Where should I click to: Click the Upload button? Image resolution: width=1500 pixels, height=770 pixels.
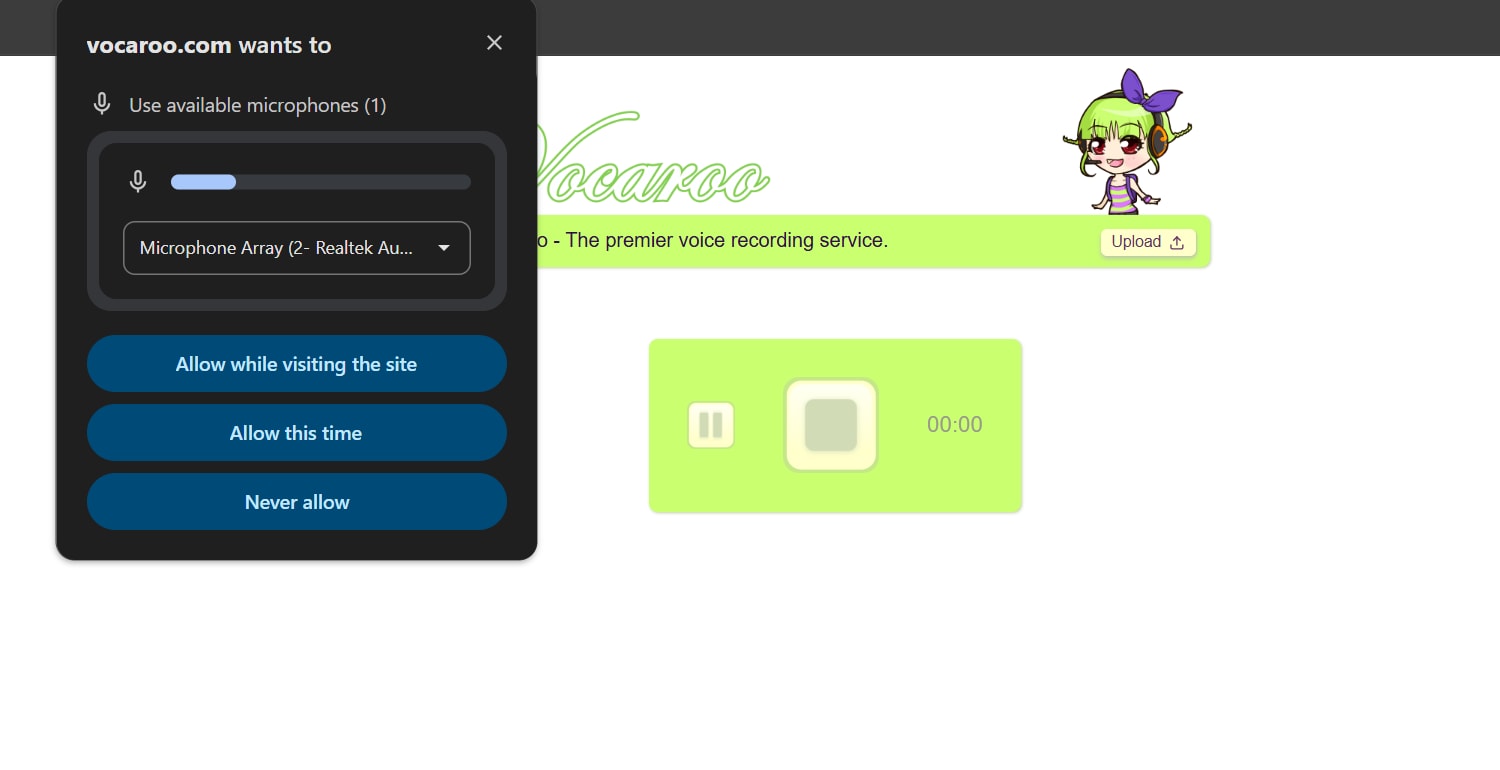1148,242
